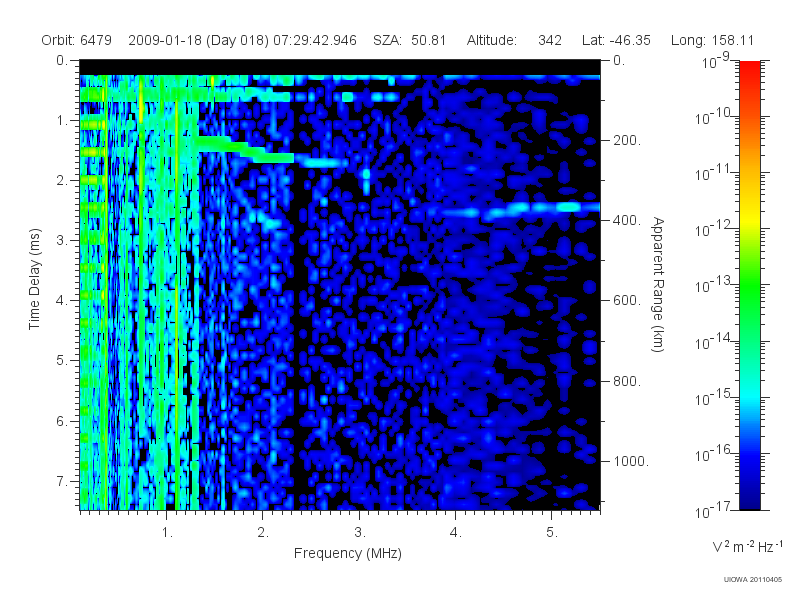Click the 'Time Delay (ms)' axis label
This screenshot has height=600, width=800.
coord(34,279)
